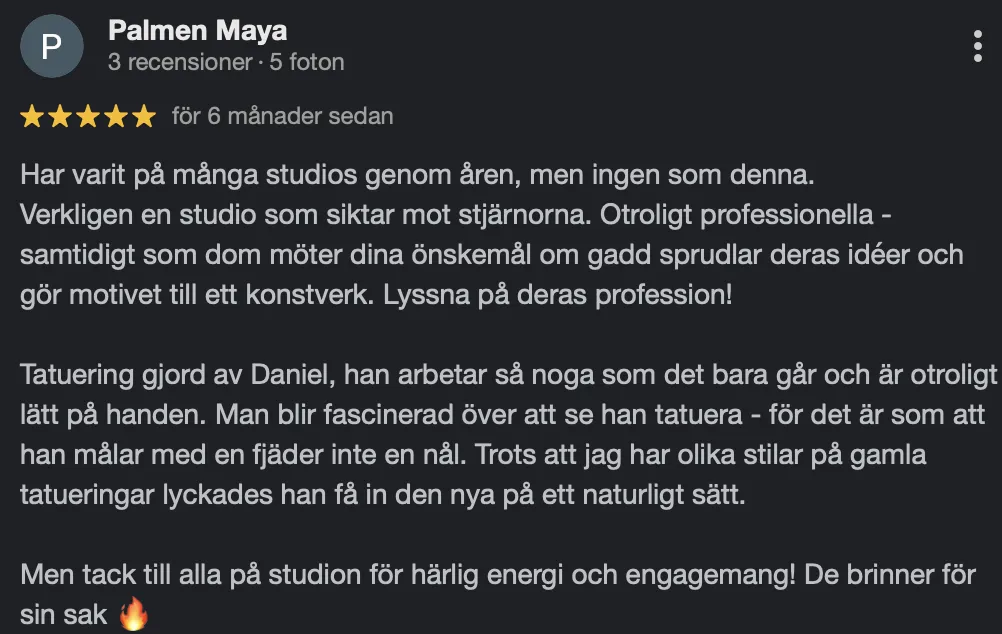Click the third gold rating star

click(x=88, y=116)
